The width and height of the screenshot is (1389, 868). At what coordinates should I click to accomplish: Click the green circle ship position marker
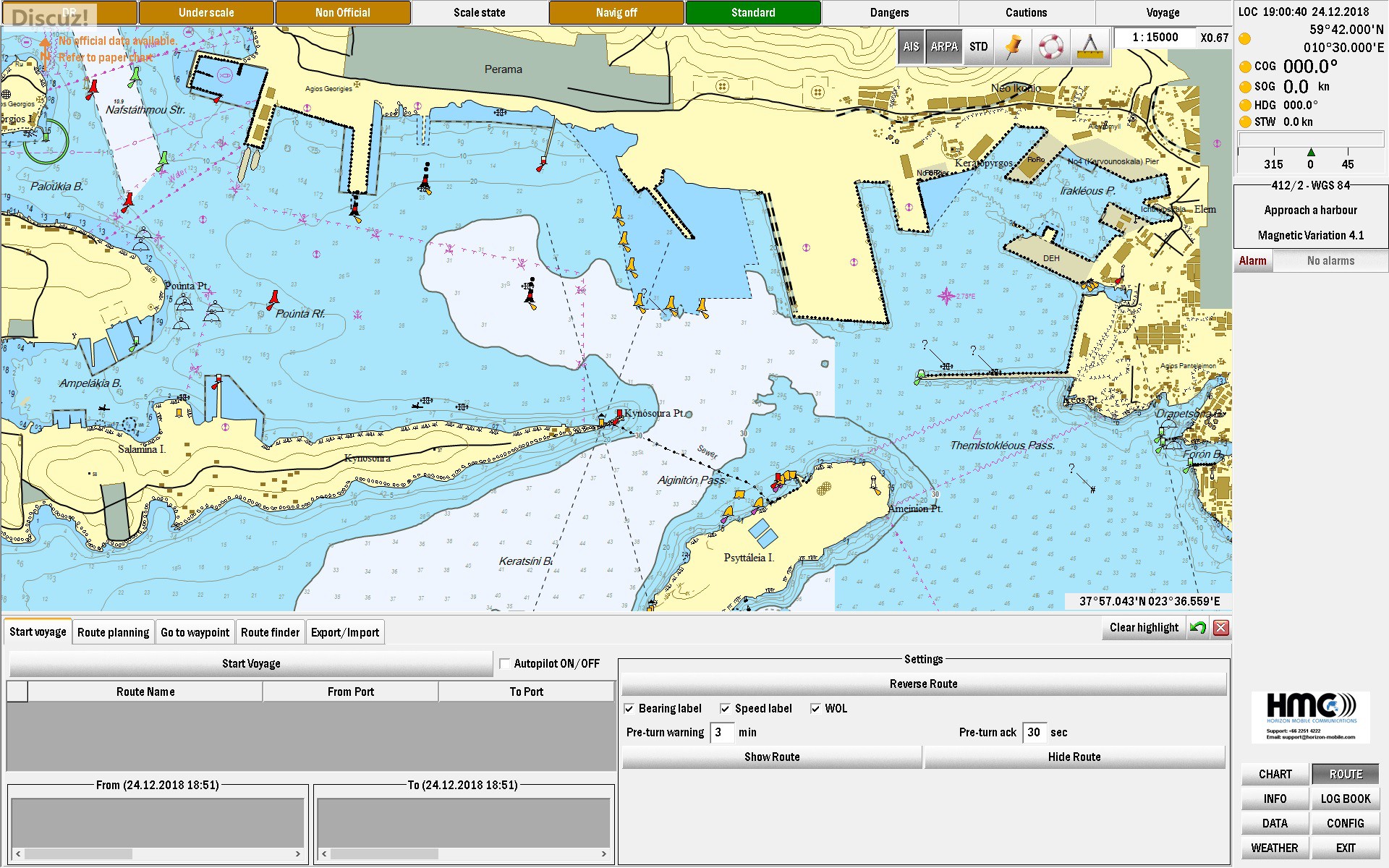(x=46, y=141)
